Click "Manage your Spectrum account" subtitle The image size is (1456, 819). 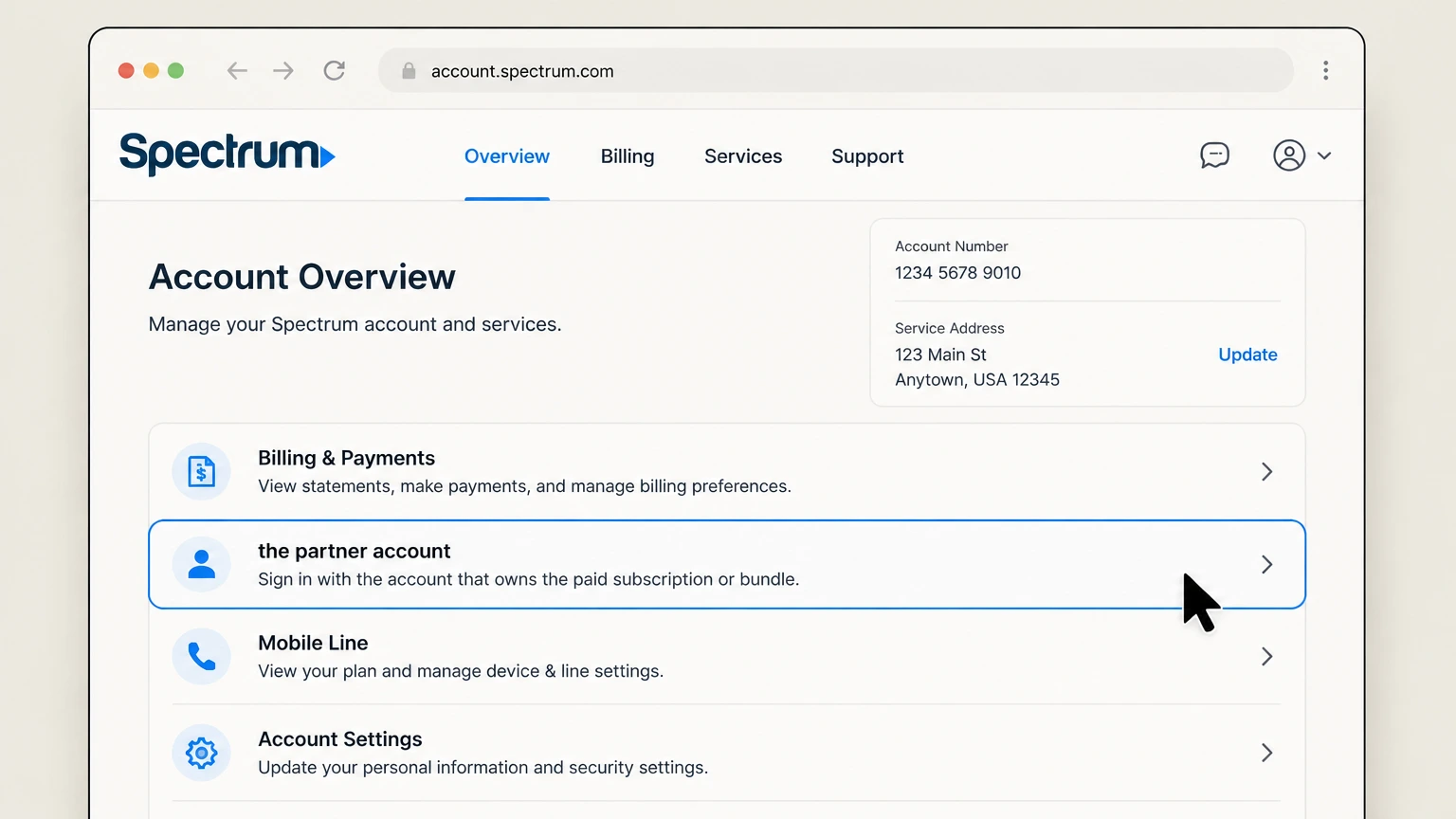point(355,324)
